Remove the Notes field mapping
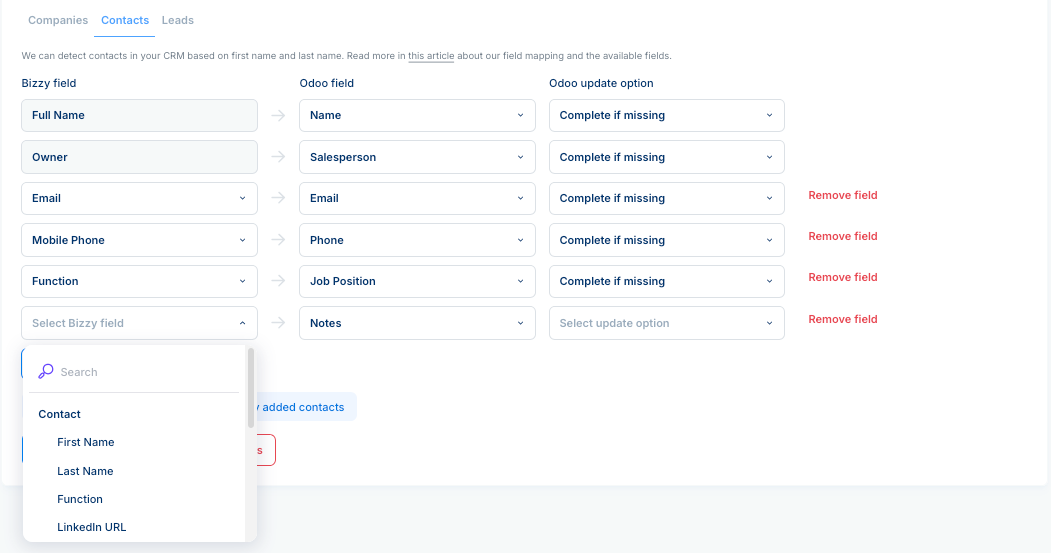This screenshot has width=1052, height=553. pyautogui.click(x=843, y=319)
